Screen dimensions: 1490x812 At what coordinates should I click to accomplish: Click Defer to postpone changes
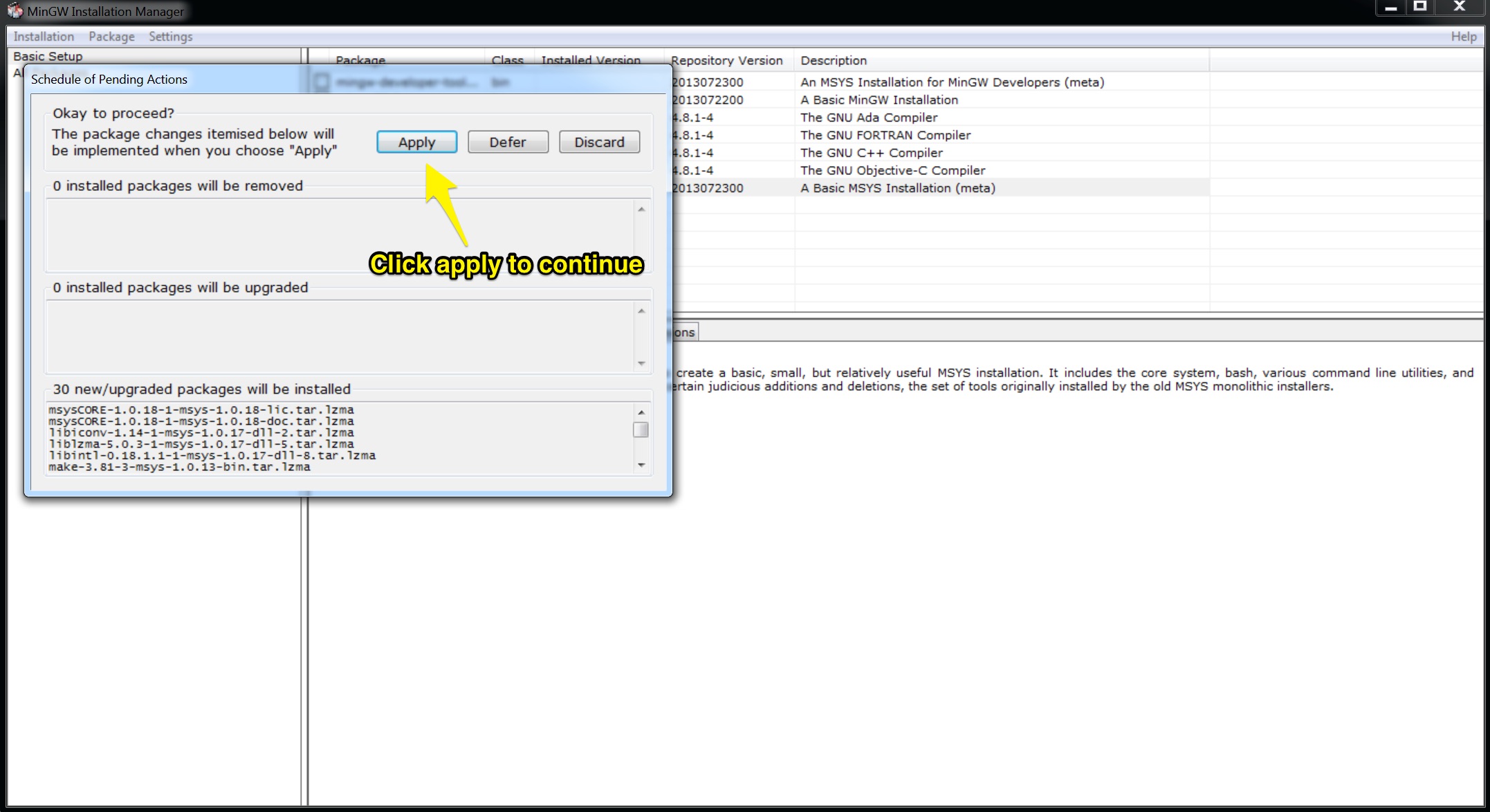(508, 141)
